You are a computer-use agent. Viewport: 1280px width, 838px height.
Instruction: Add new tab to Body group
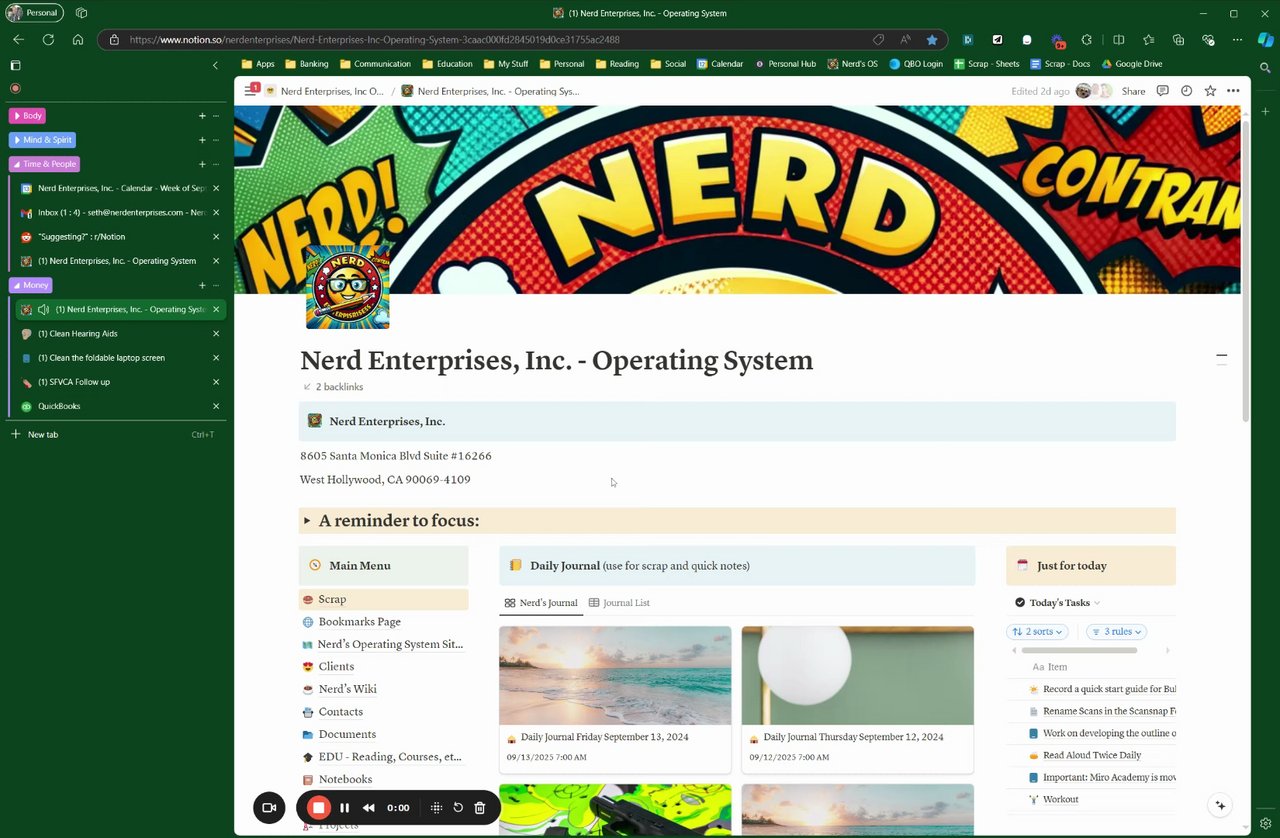(x=202, y=116)
